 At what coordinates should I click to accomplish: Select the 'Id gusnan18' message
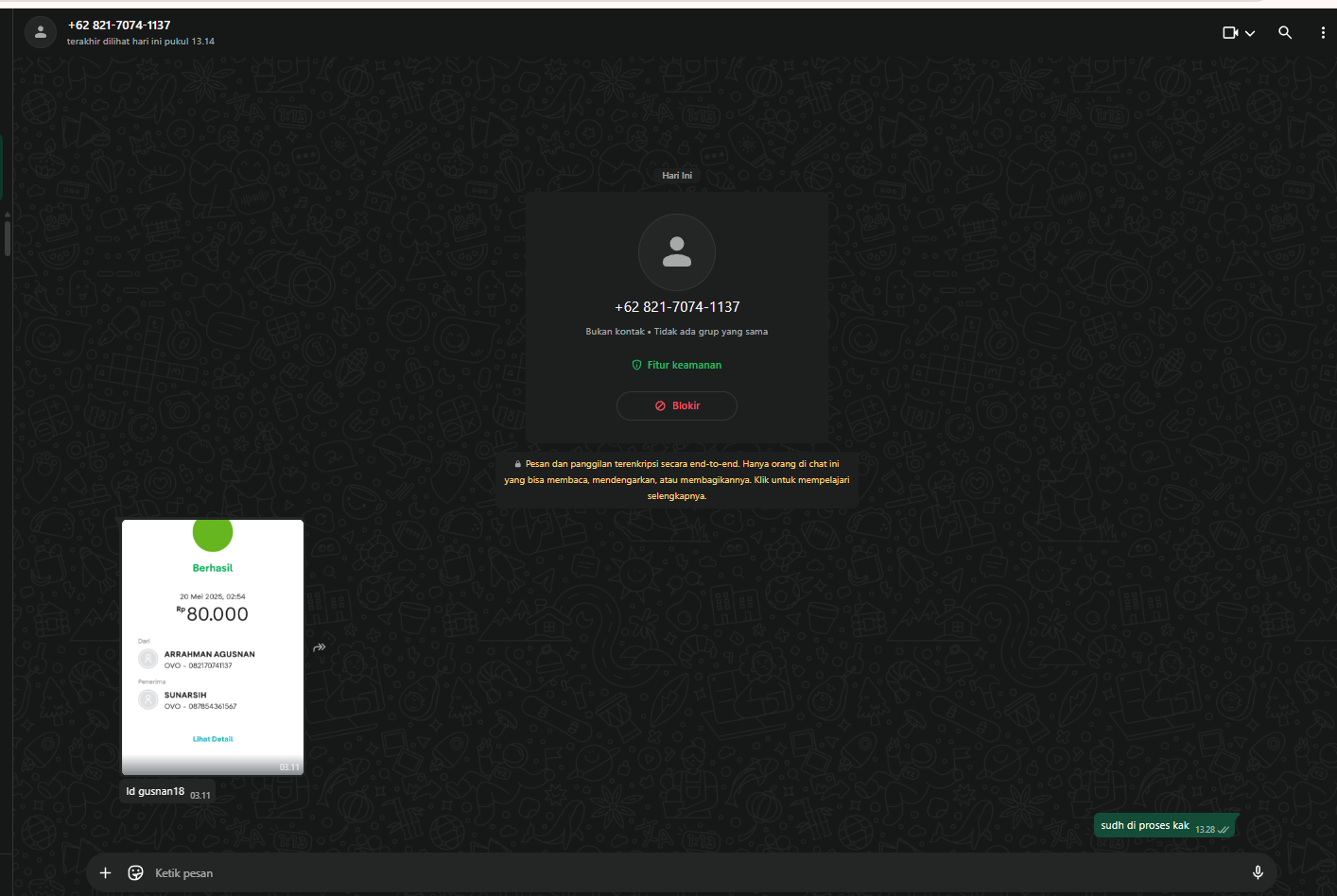pyautogui.click(x=168, y=792)
